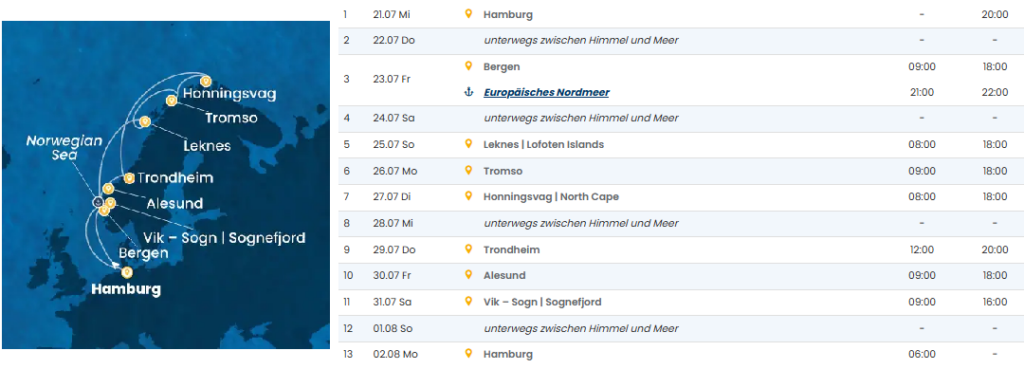The height and width of the screenshot is (369, 1024).
Task: Select the Hamburg row for 02.08 Mo
Action: [681, 354]
